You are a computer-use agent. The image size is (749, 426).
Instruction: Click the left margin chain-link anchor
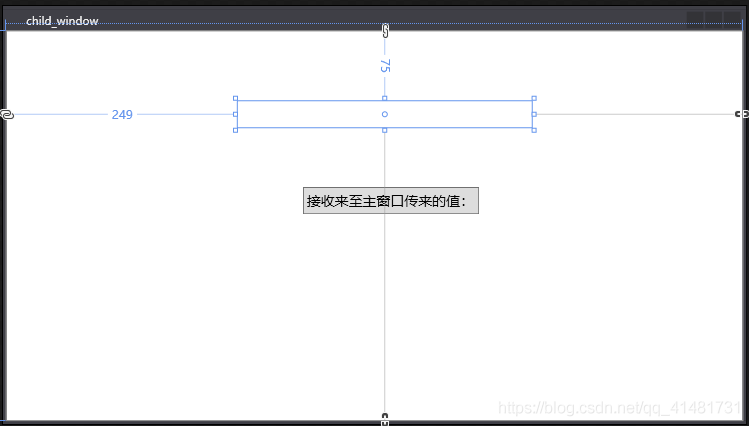click(x=7, y=115)
